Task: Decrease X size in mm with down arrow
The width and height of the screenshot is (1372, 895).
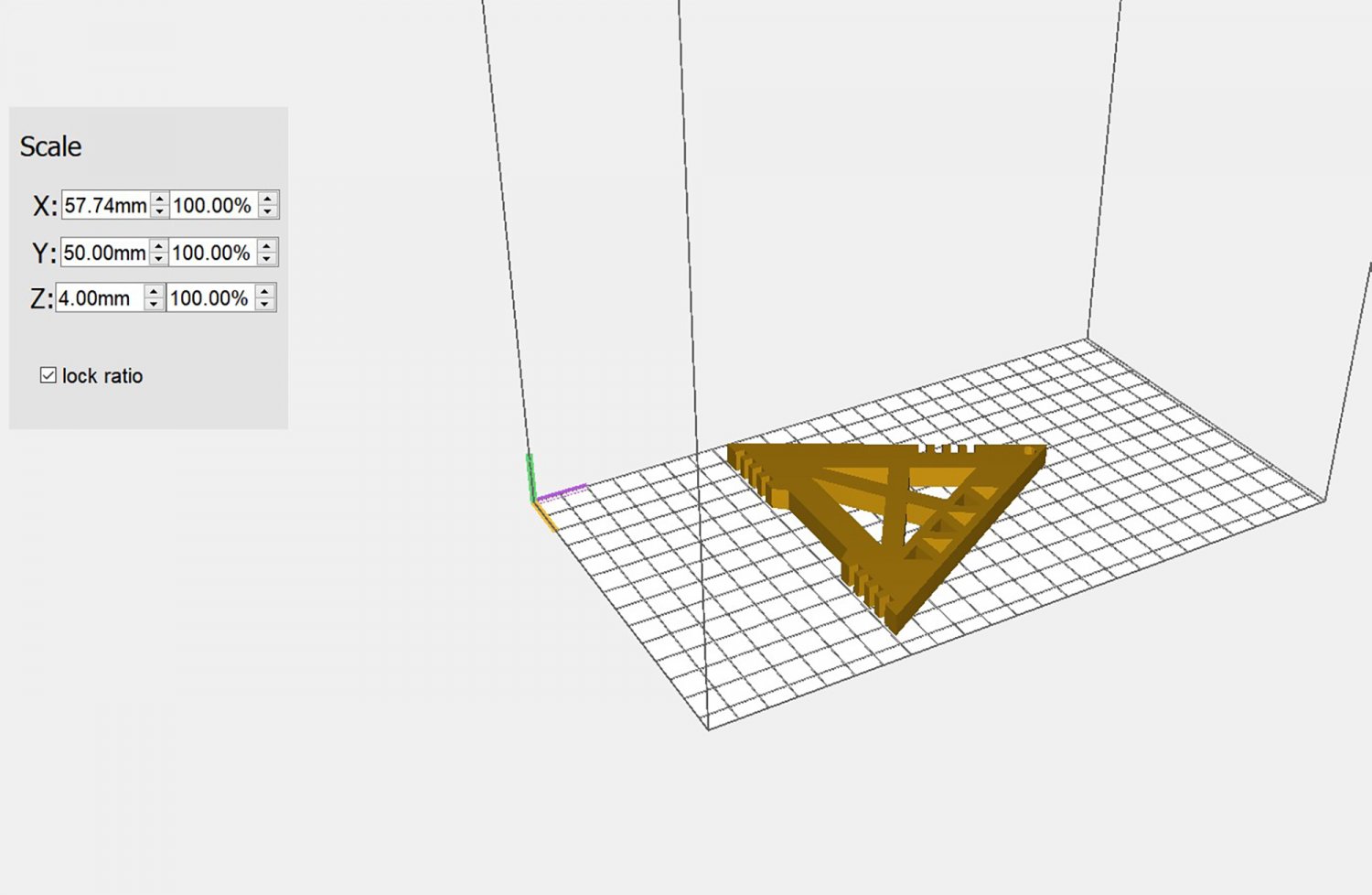Action: [x=160, y=211]
